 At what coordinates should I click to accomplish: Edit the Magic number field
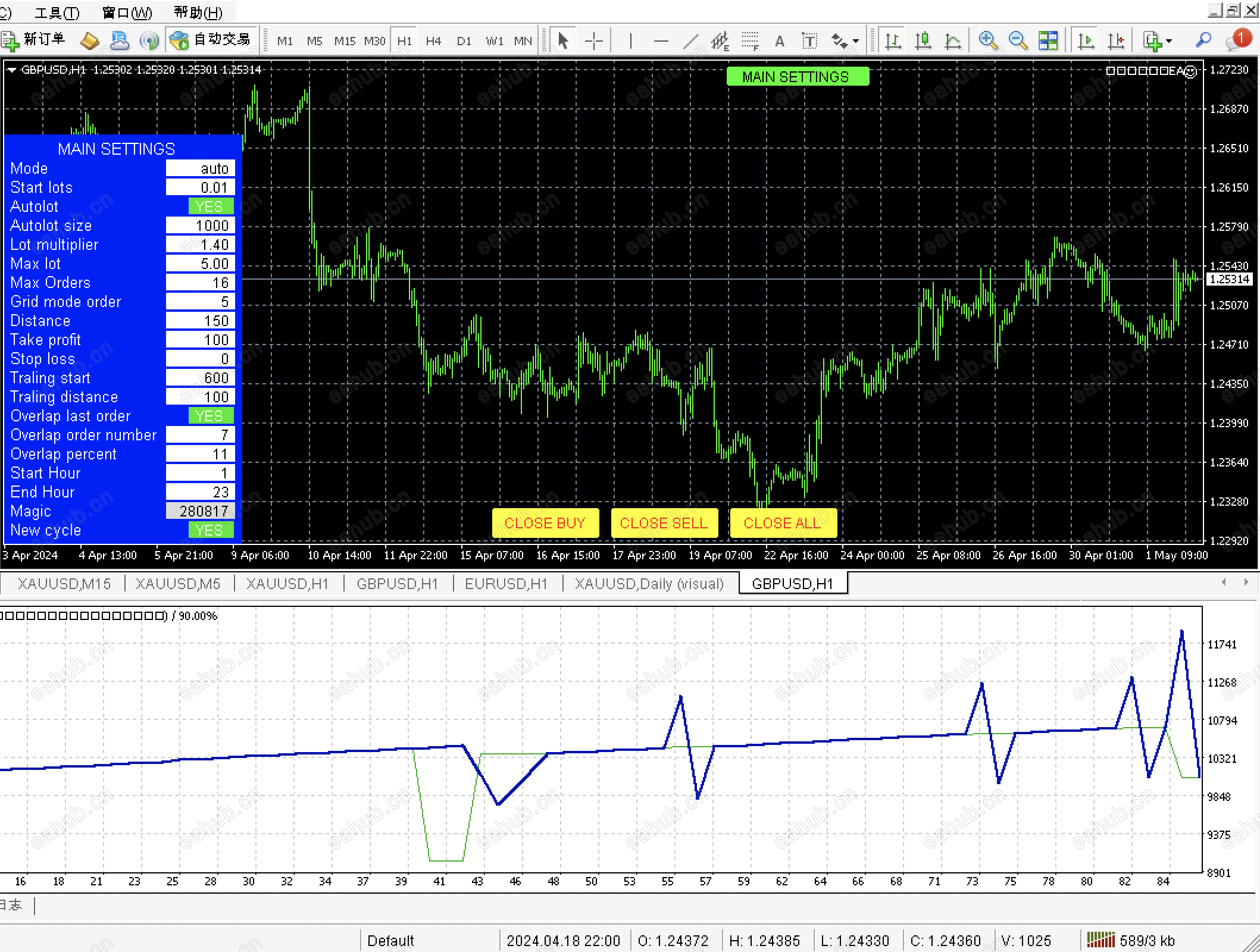click(201, 511)
